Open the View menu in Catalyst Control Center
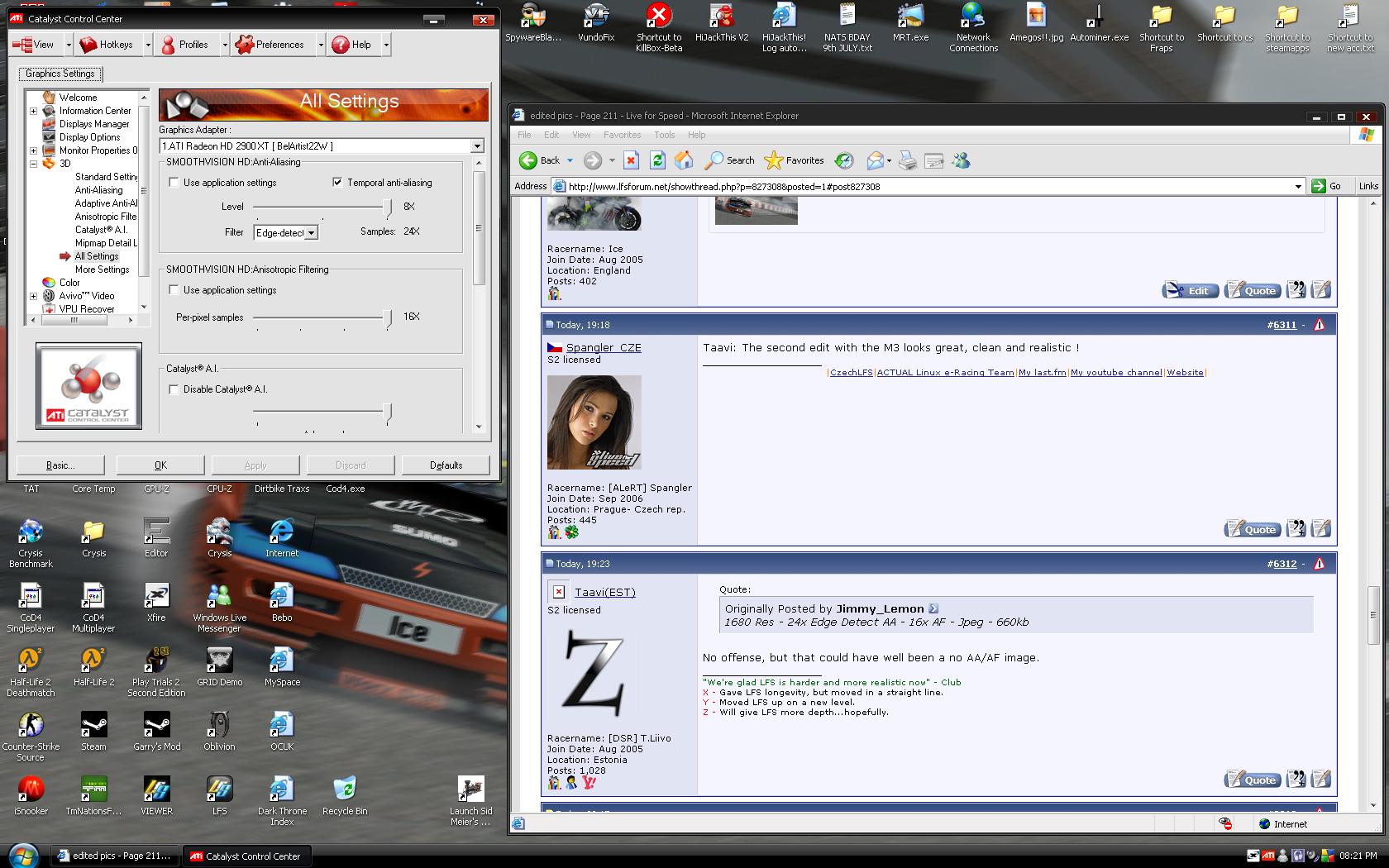Screen dimensions: 1389x868 34,45
